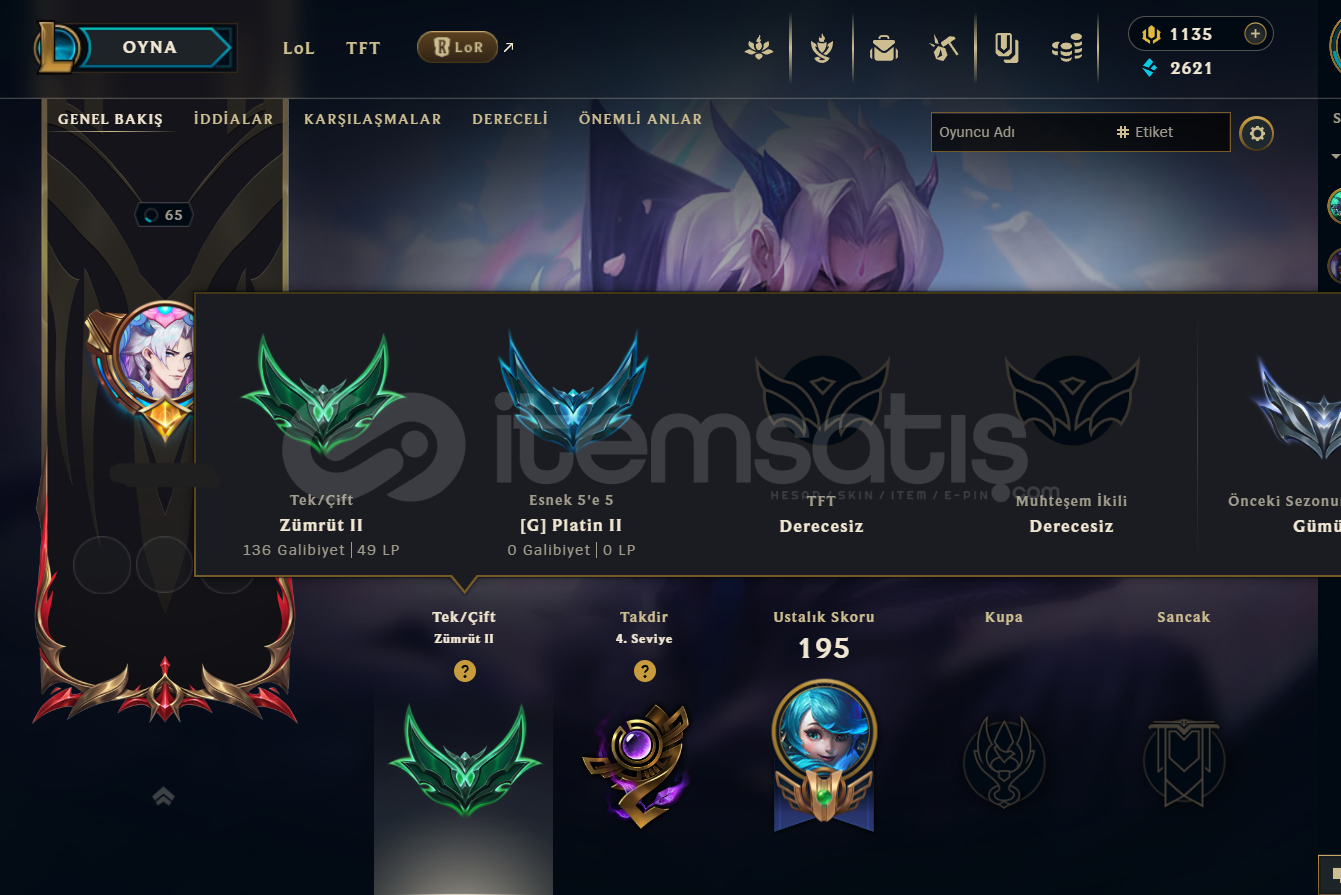1341x895 pixels.
Task: Switch to the TFT game mode
Action: click(363, 48)
